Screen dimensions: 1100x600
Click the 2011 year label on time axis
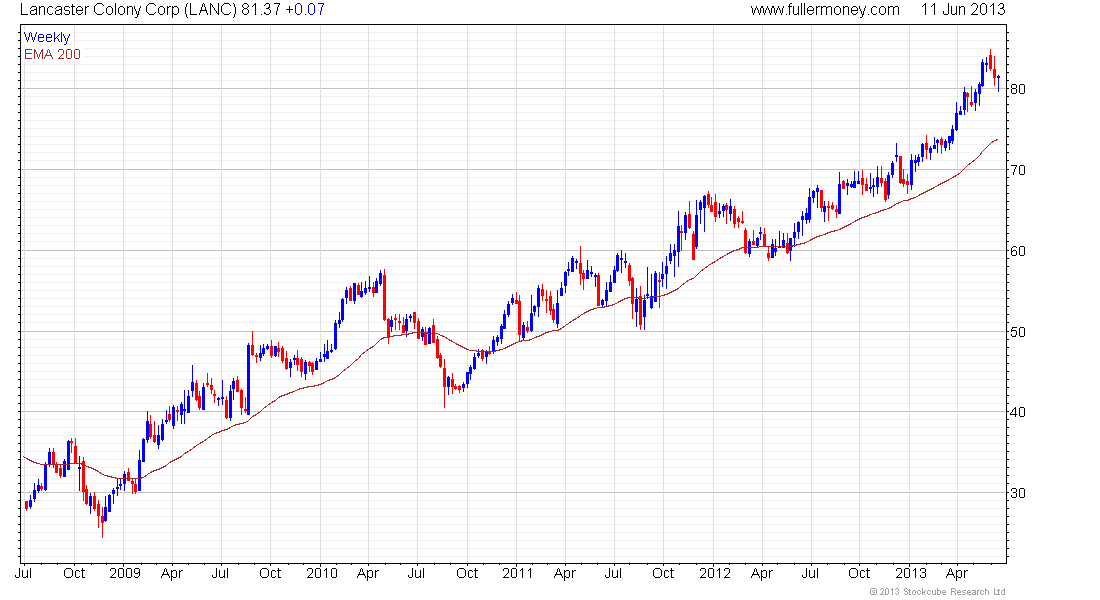[518, 573]
